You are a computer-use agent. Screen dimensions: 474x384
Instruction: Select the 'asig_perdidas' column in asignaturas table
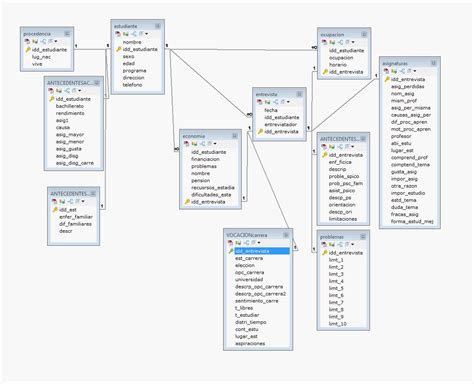coord(408,86)
